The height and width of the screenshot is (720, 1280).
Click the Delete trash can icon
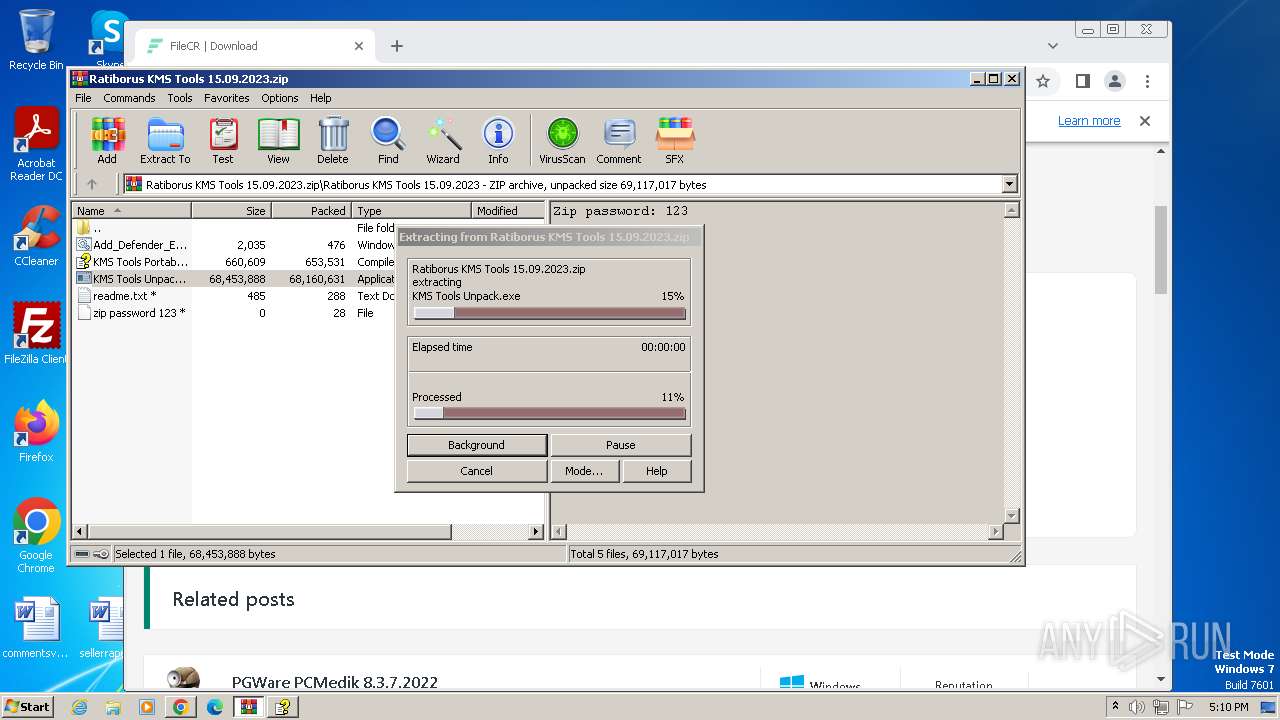pyautogui.click(x=333, y=140)
